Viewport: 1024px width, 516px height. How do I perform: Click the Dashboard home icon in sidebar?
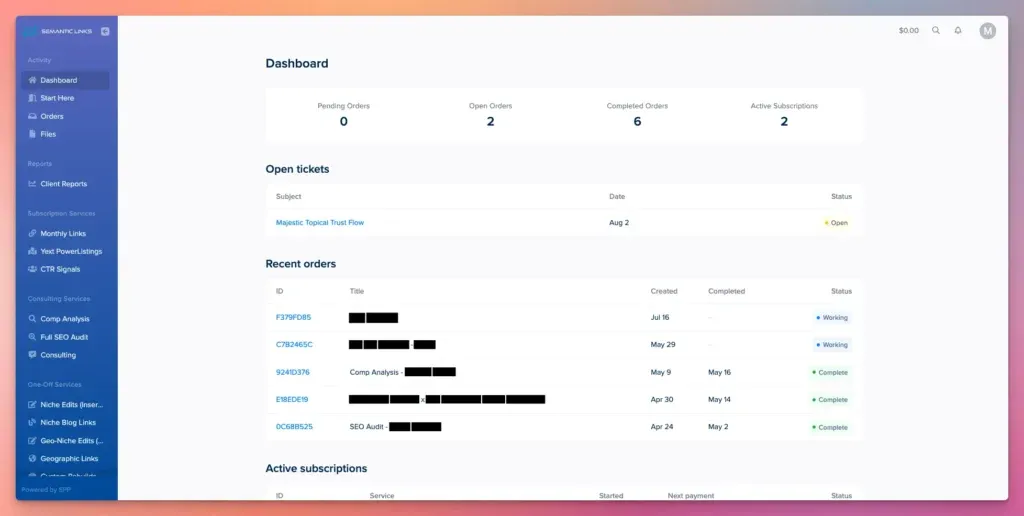tap(33, 80)
